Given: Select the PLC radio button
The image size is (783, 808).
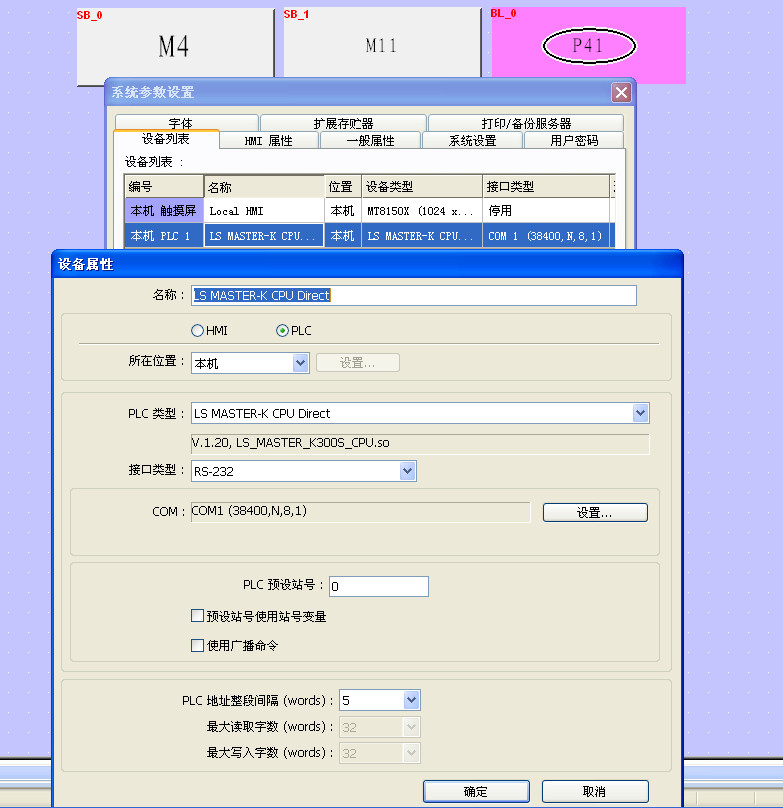Looking at the screenshot, I should click(282, 331).
